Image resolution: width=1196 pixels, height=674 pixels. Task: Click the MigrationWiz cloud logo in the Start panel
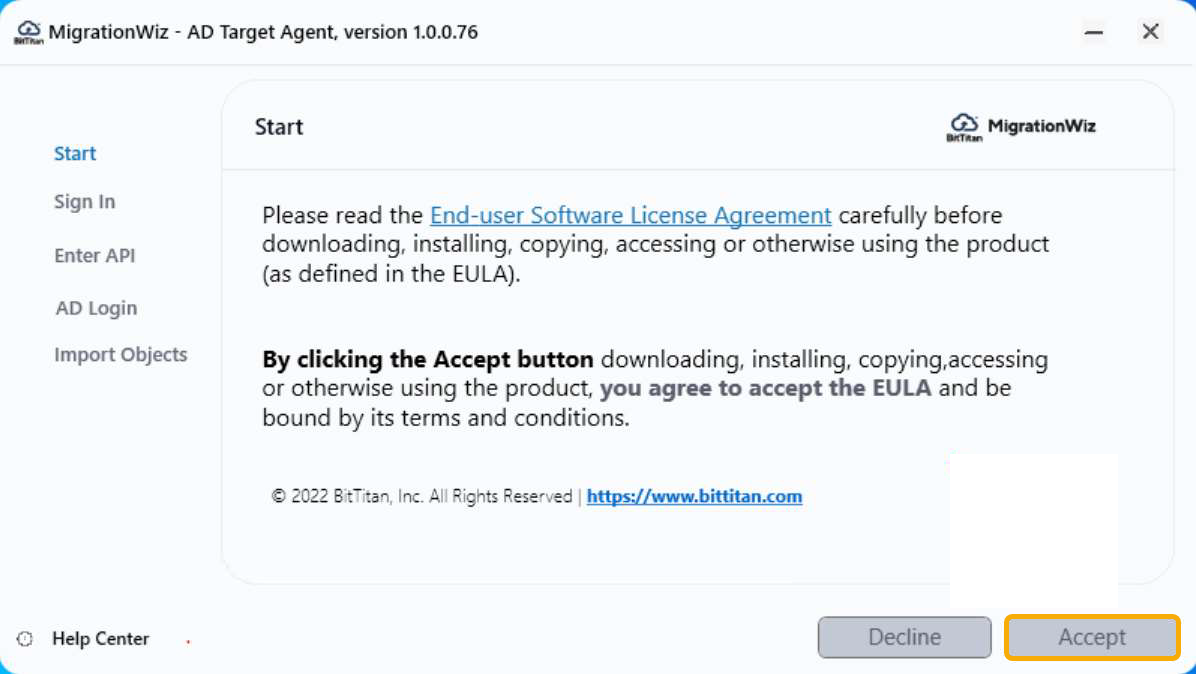(964, 124)
